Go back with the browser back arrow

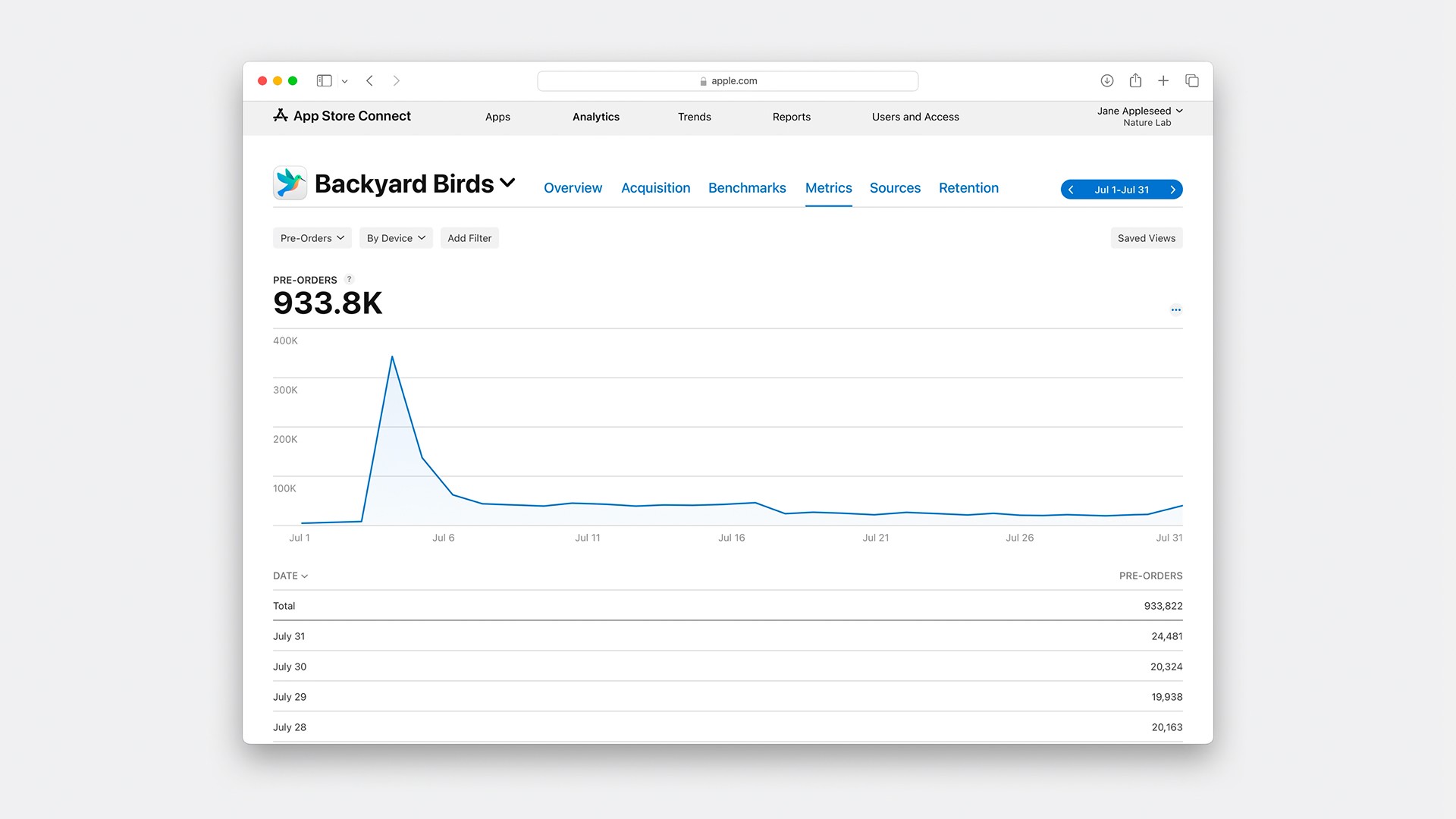[369, 80]
